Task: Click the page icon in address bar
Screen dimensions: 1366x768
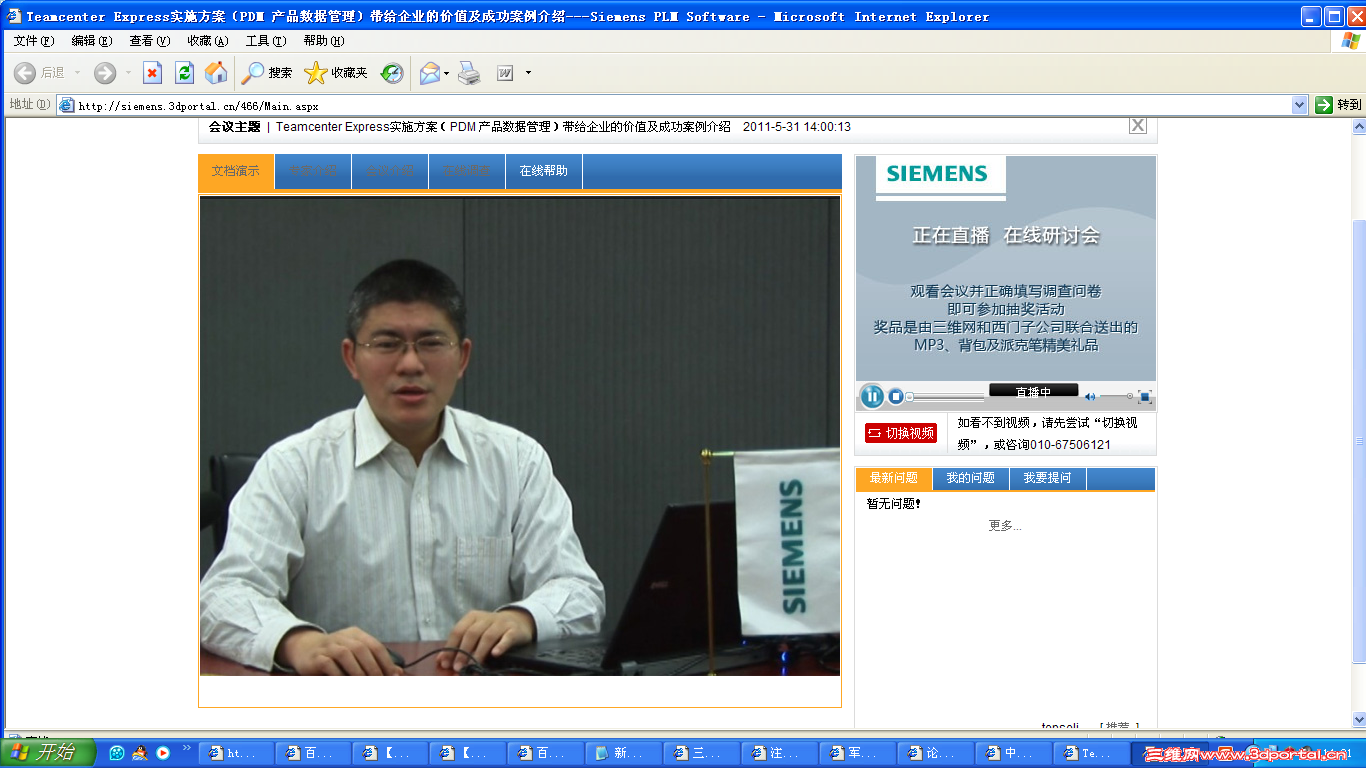Action: [67, 105]
